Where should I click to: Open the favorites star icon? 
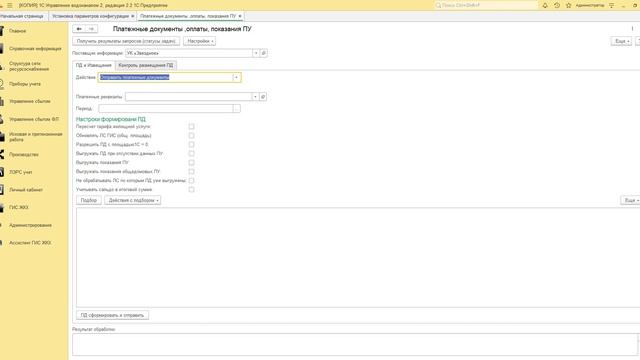coord(569,5)
